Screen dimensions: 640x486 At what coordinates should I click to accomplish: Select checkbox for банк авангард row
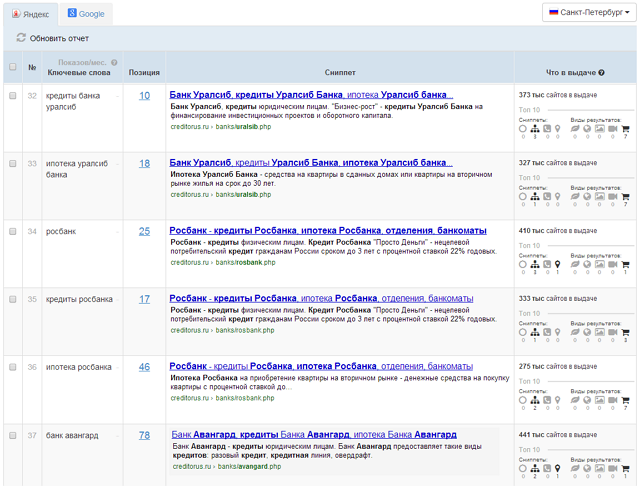point(13,435)
